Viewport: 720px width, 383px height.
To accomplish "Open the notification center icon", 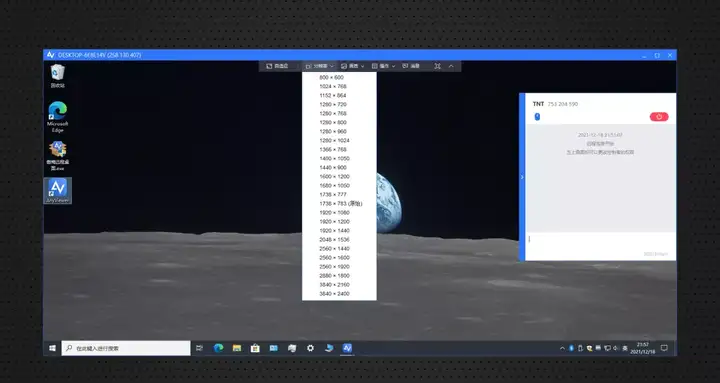I will (x=664, y=348).
